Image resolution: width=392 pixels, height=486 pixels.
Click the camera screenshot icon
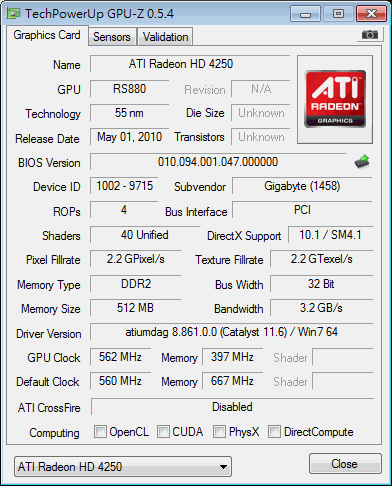click(x=370, y=34)
